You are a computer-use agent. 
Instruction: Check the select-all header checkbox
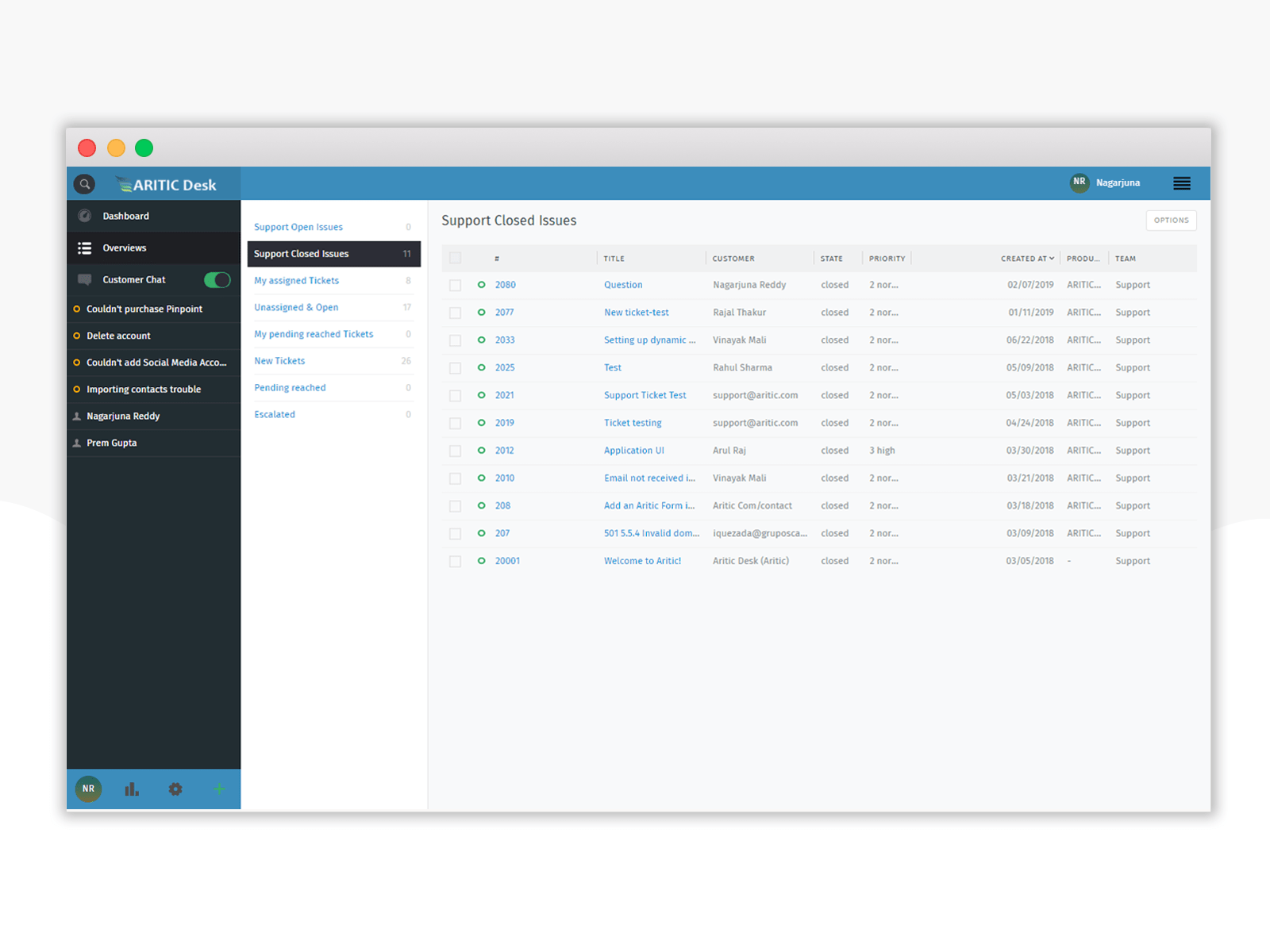pyautogui.click(x=455, y=258)
